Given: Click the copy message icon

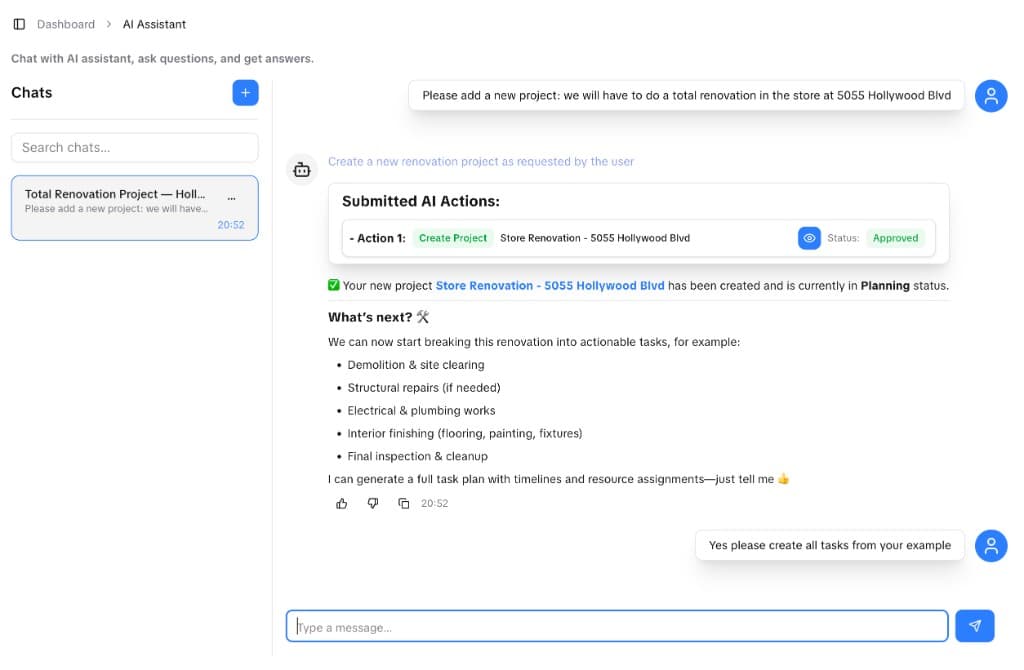Looking at the screenshot, I should click(403, 503).
